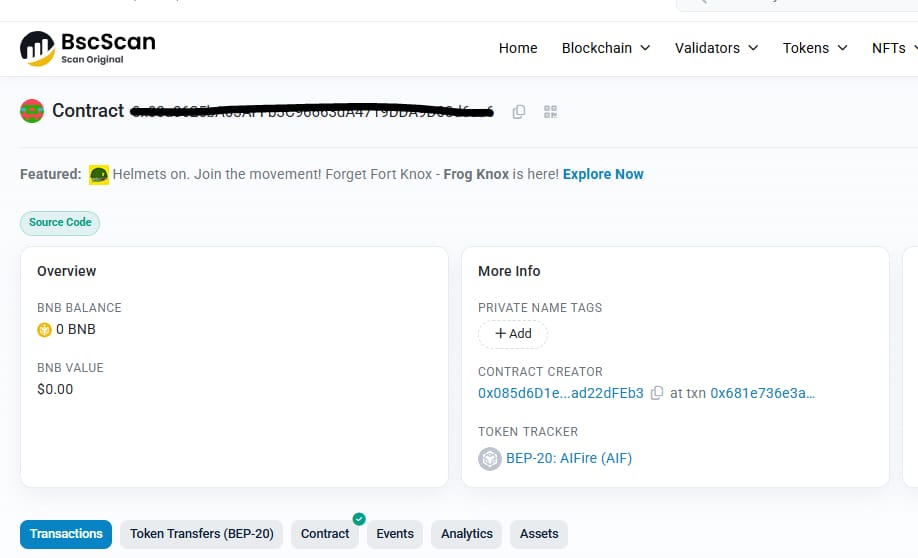Expand the Validators dropdown menu
The height and width of the screenshot is (558, 918).
coord(716,48)
